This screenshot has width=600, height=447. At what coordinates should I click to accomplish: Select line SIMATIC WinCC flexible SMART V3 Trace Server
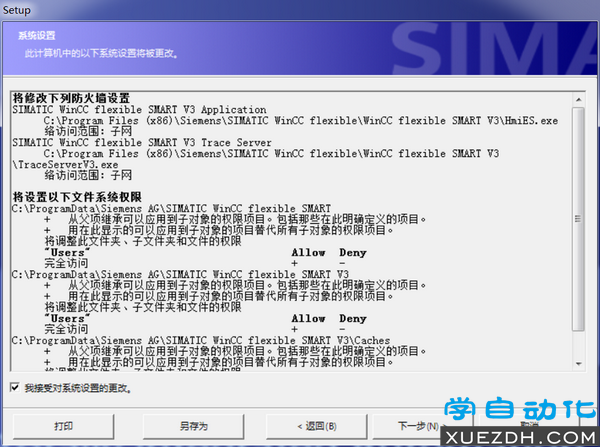(x=142, y=142)
